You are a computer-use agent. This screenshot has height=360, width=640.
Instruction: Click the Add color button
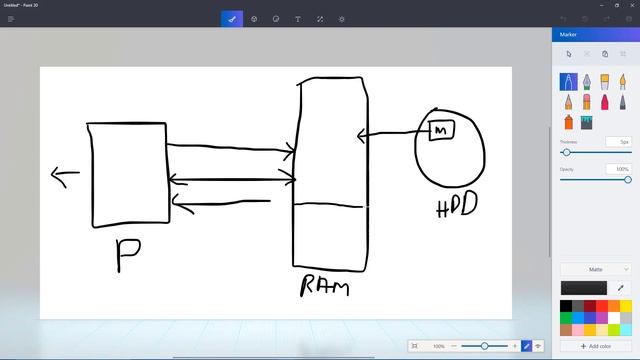[x=596, y=346]
